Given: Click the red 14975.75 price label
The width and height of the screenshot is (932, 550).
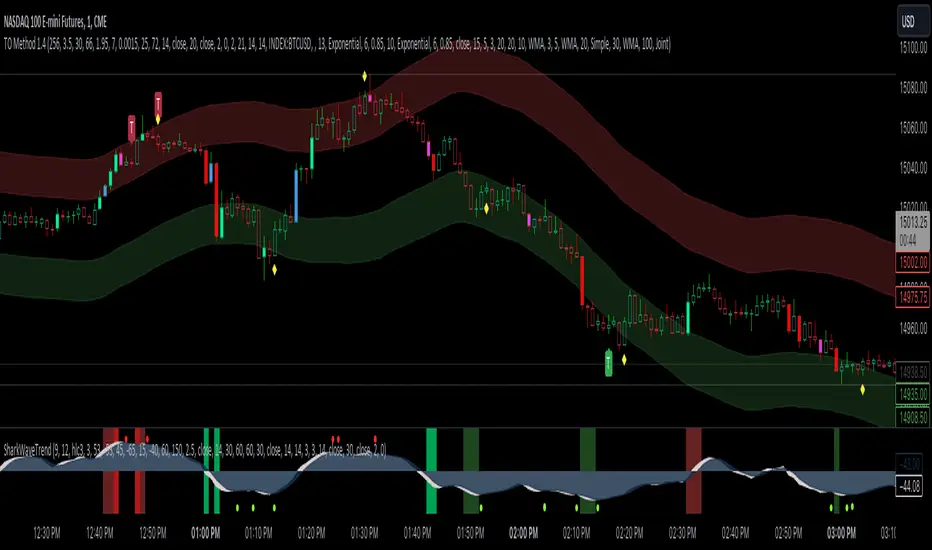Looking at the screenshot, I should coord(912,297).
